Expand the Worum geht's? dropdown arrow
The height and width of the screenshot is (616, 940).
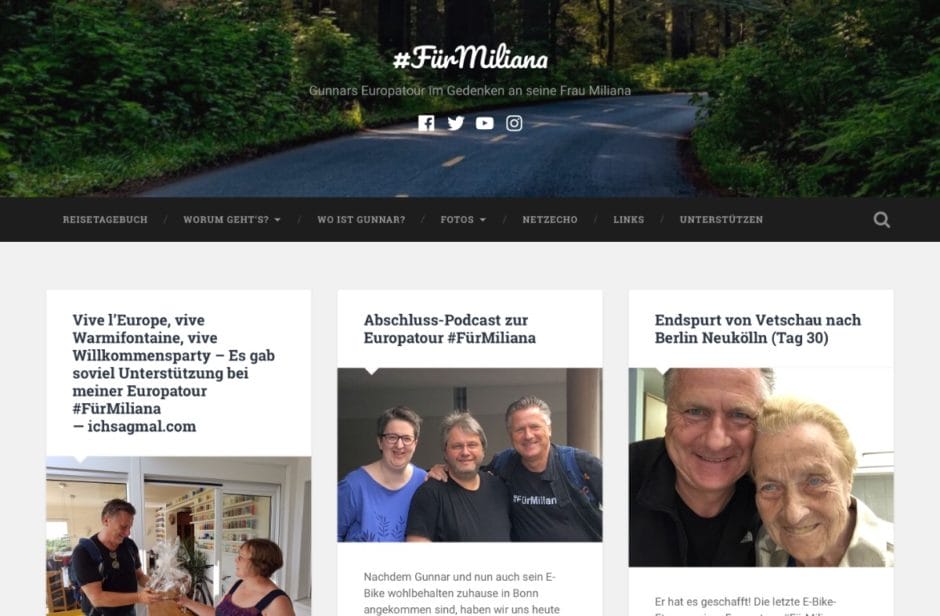[278, 220]
